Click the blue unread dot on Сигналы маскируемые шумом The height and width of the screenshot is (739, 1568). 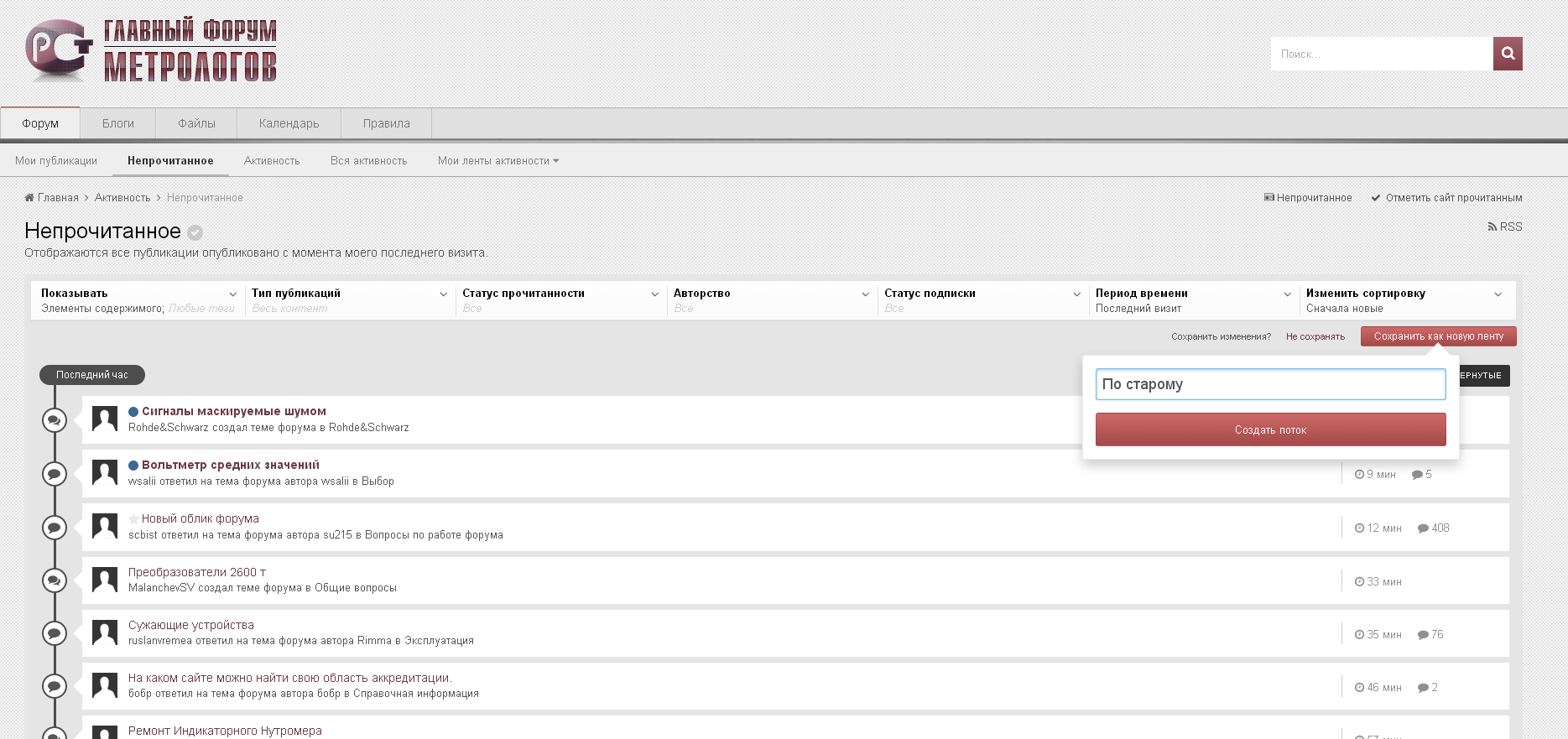[x=133, y=412]
